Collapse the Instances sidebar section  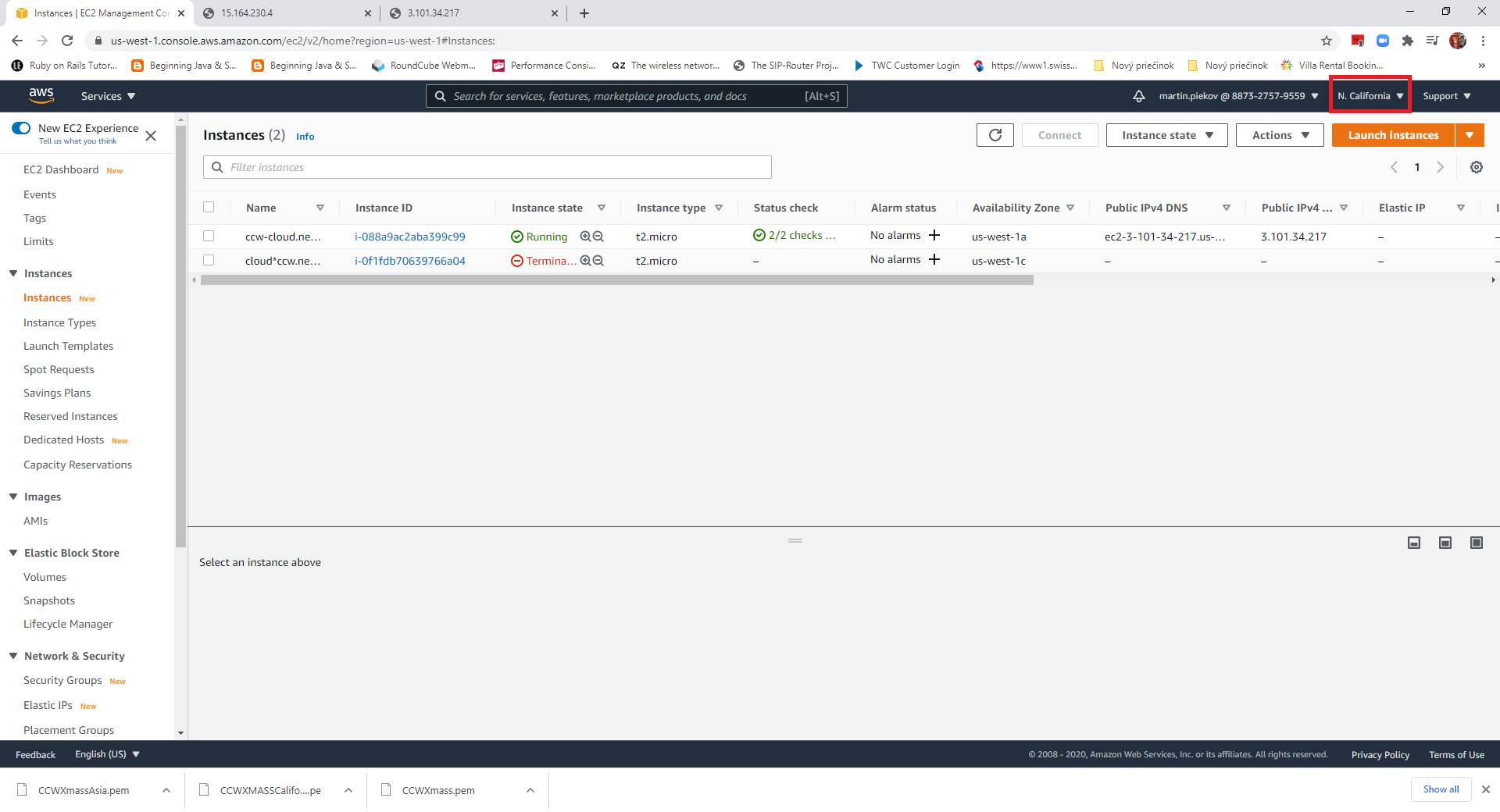pyautogui.click(x=13, y=273)
